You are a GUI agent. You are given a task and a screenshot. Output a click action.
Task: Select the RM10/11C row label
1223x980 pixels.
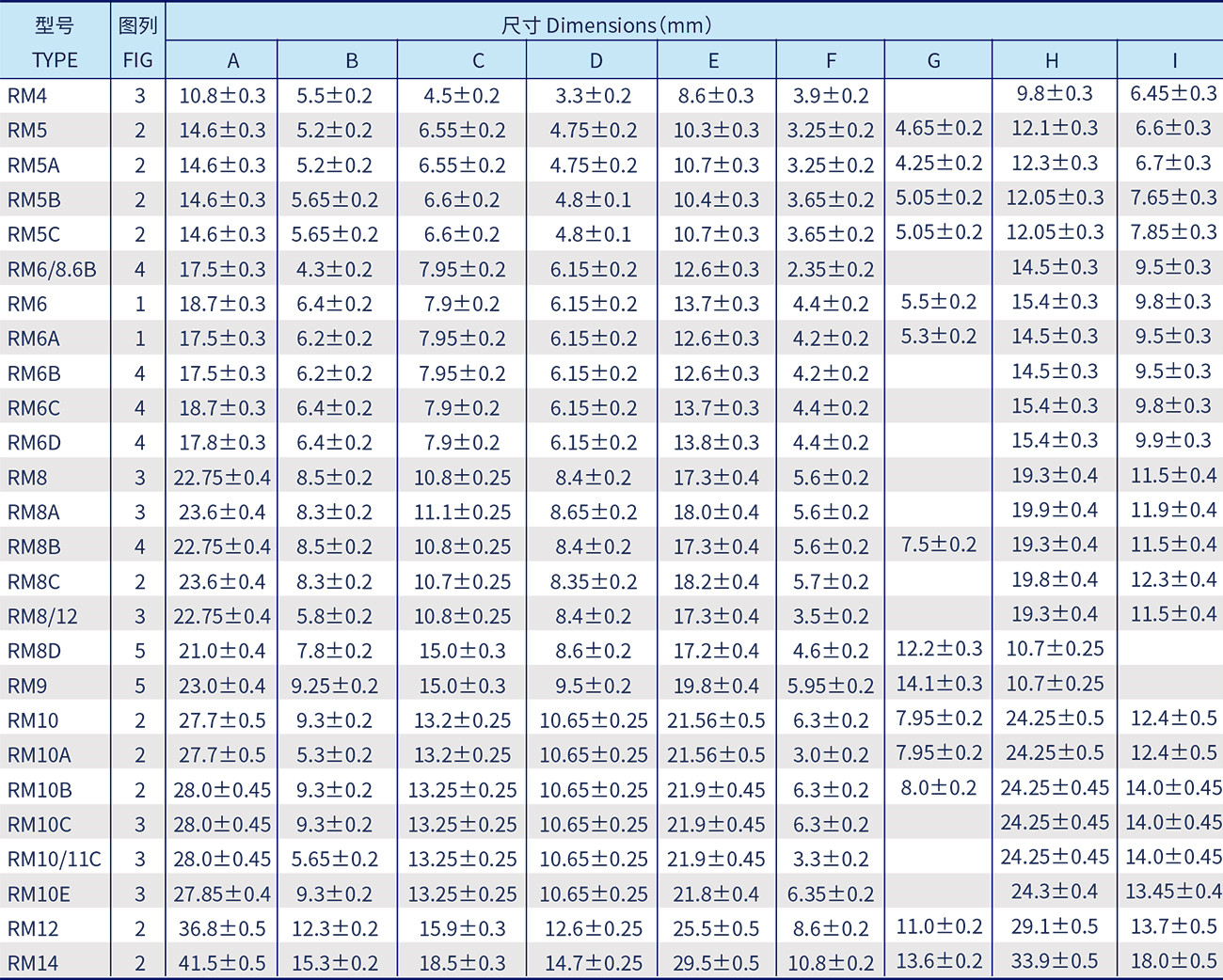(x=54, y=860)
